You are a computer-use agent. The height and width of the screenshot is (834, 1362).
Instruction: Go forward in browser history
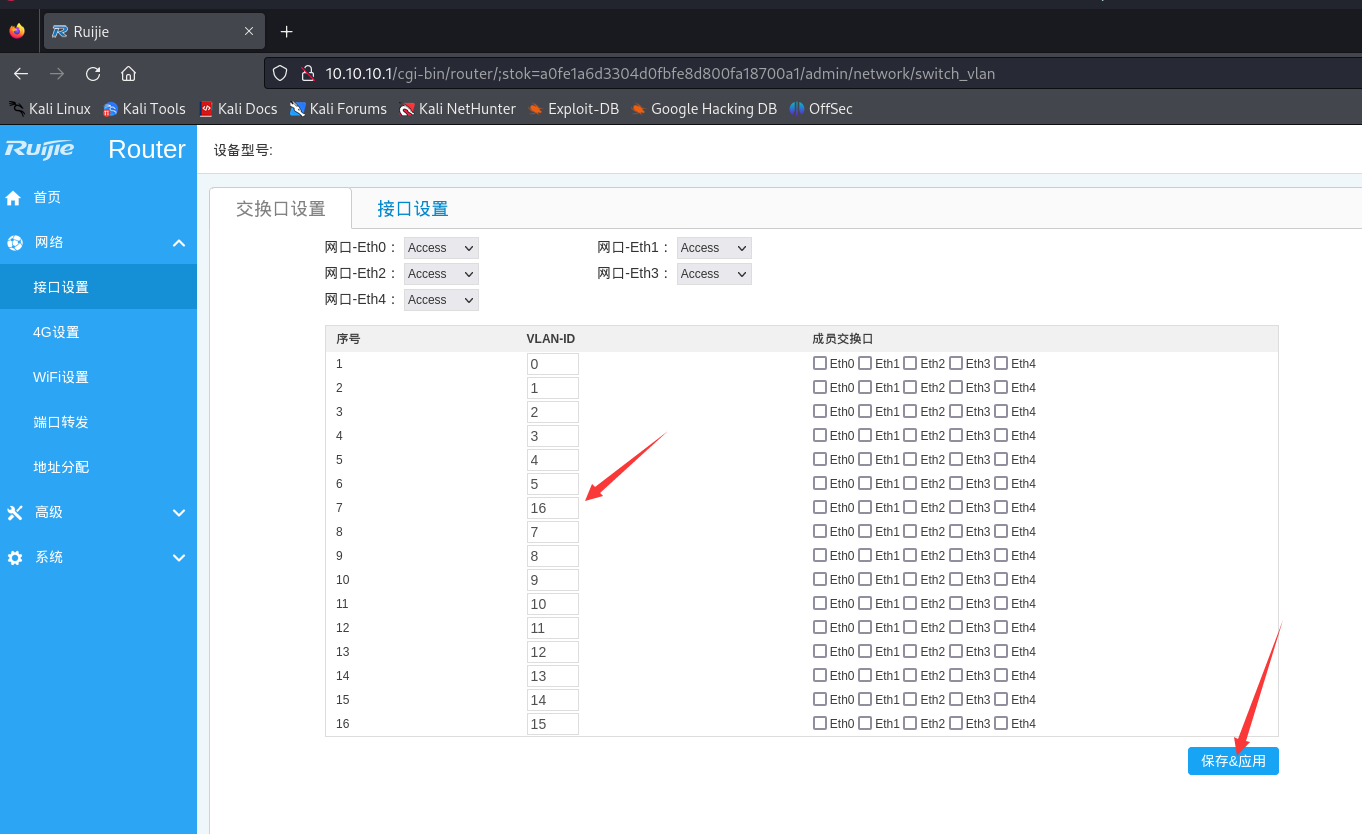point(57,73)
